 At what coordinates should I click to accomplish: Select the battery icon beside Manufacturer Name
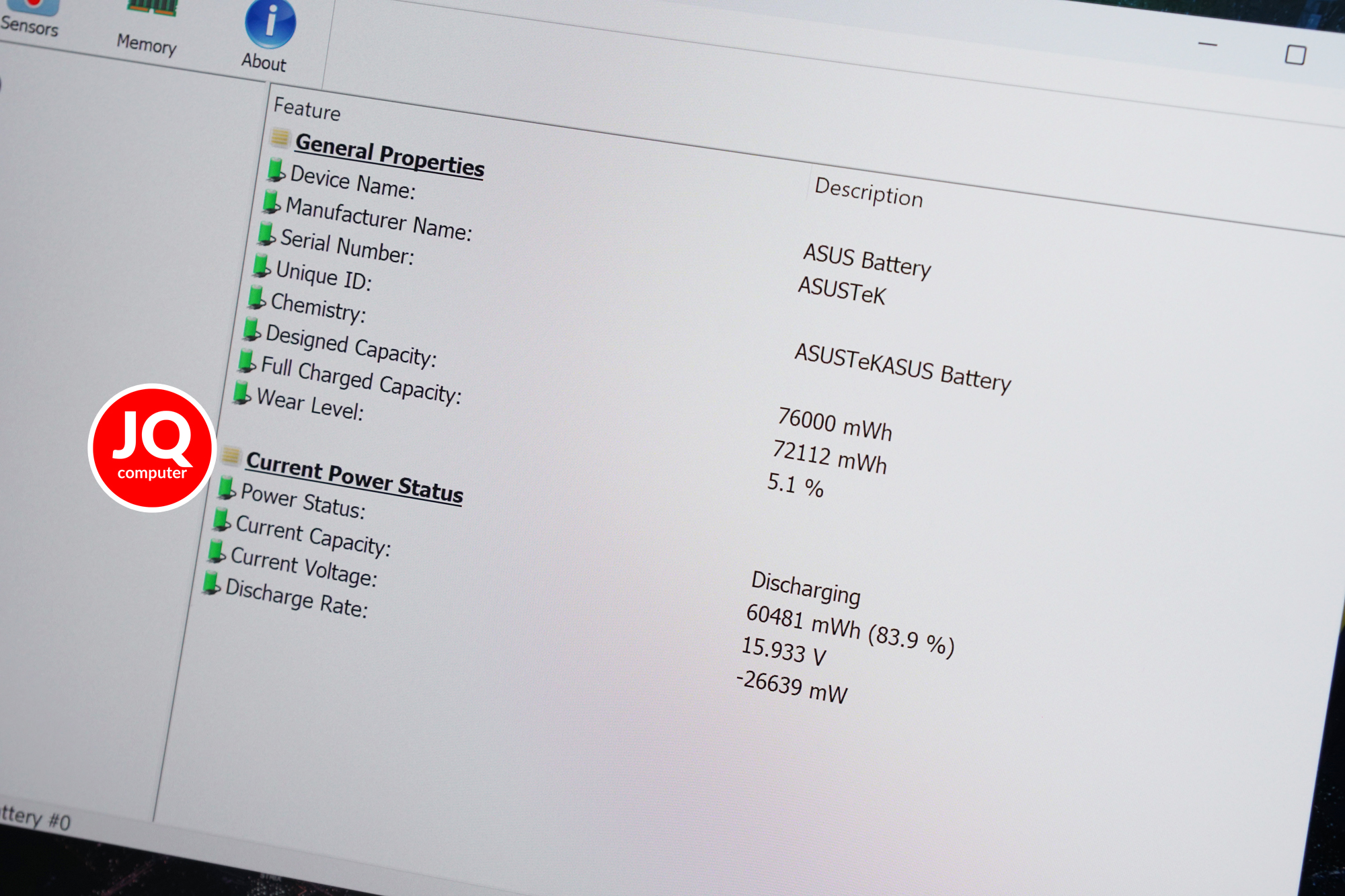click(271, 201)
